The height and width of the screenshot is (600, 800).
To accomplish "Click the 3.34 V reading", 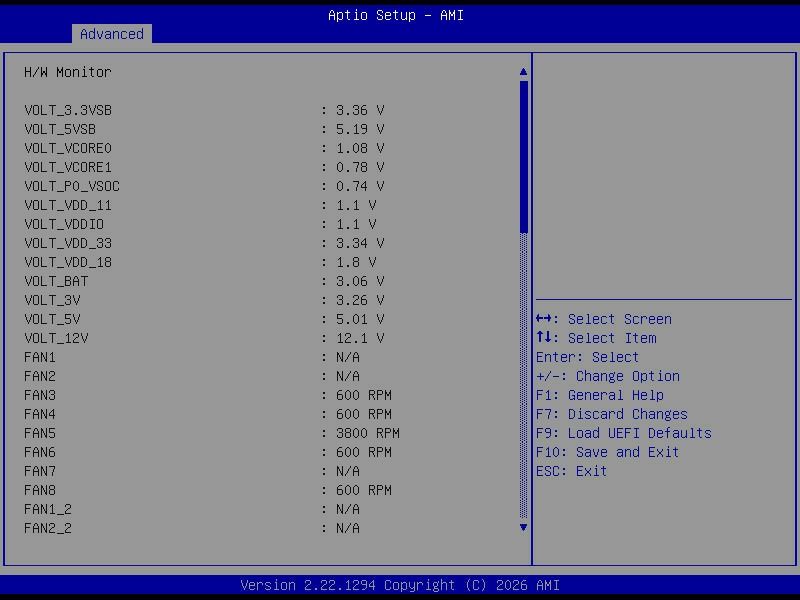I will [x=360, y=243].
